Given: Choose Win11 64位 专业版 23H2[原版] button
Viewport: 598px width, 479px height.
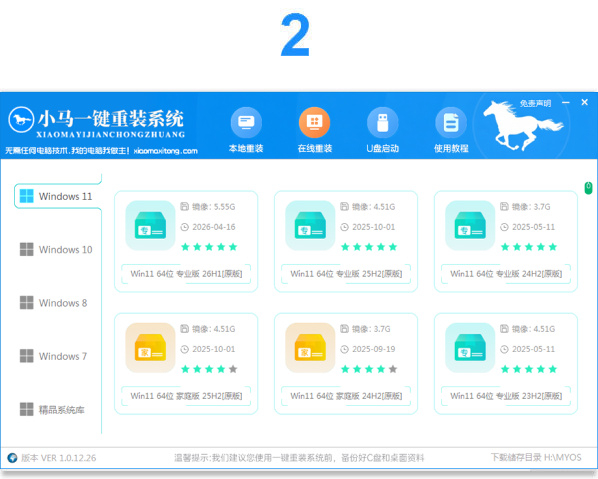Looking at the screenshot, I should [506, 396].
